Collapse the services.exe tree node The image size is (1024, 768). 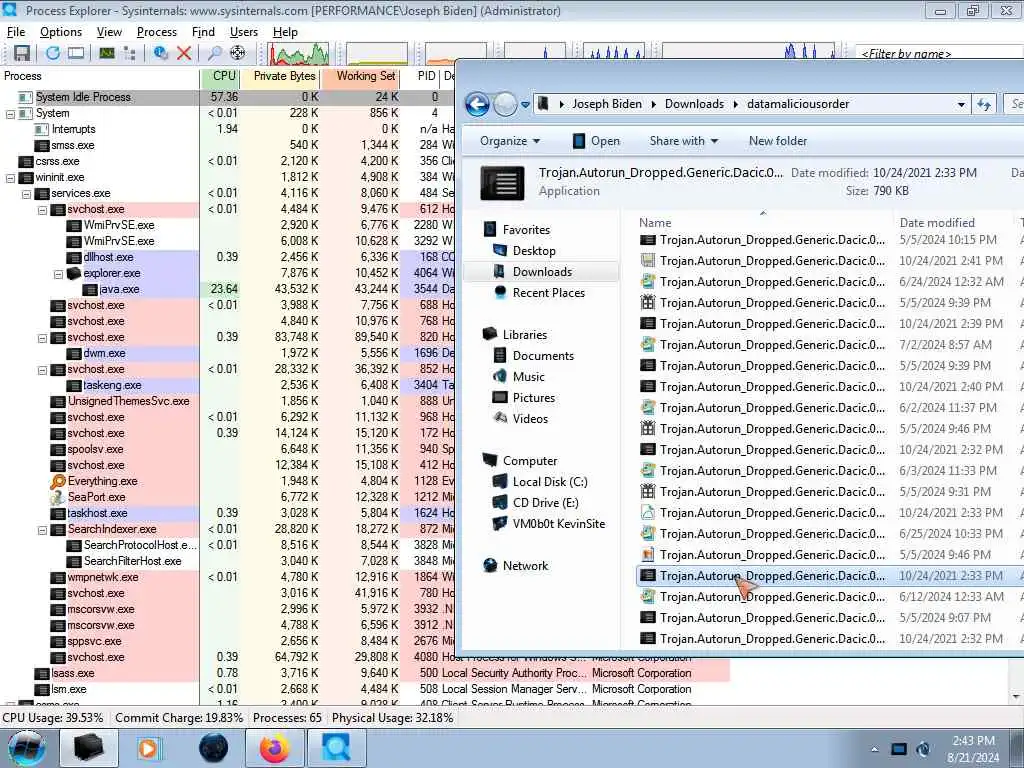26,194
